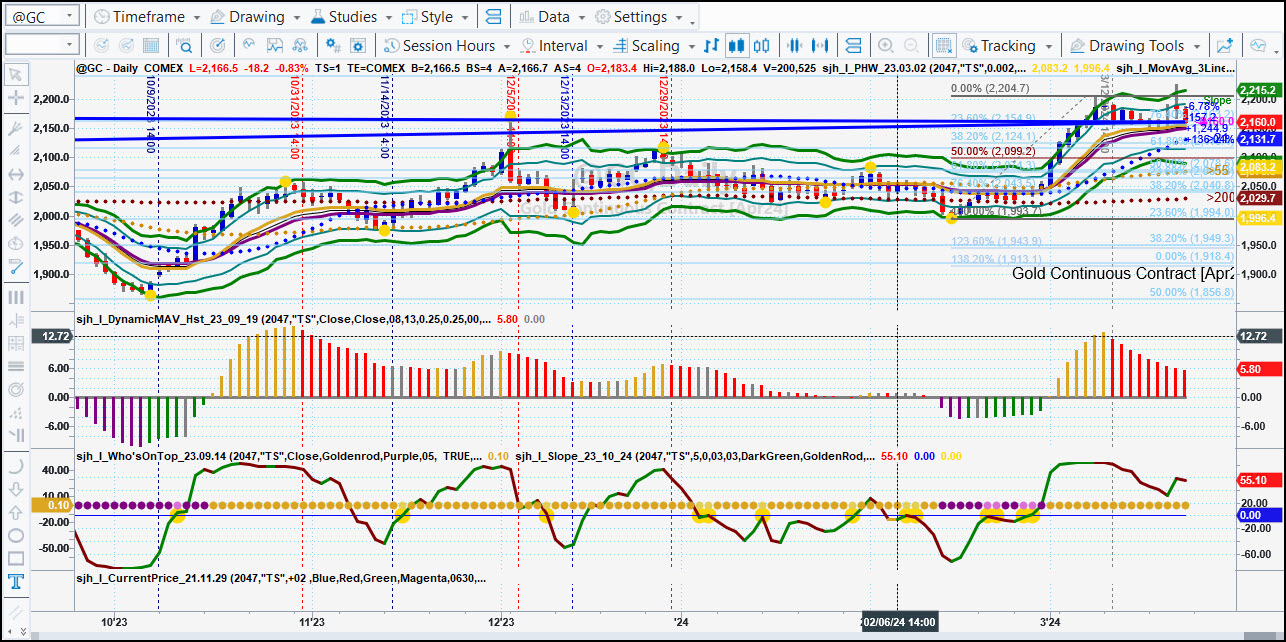Open the Scaling dropdown
1286x642 pixels.
654,45
